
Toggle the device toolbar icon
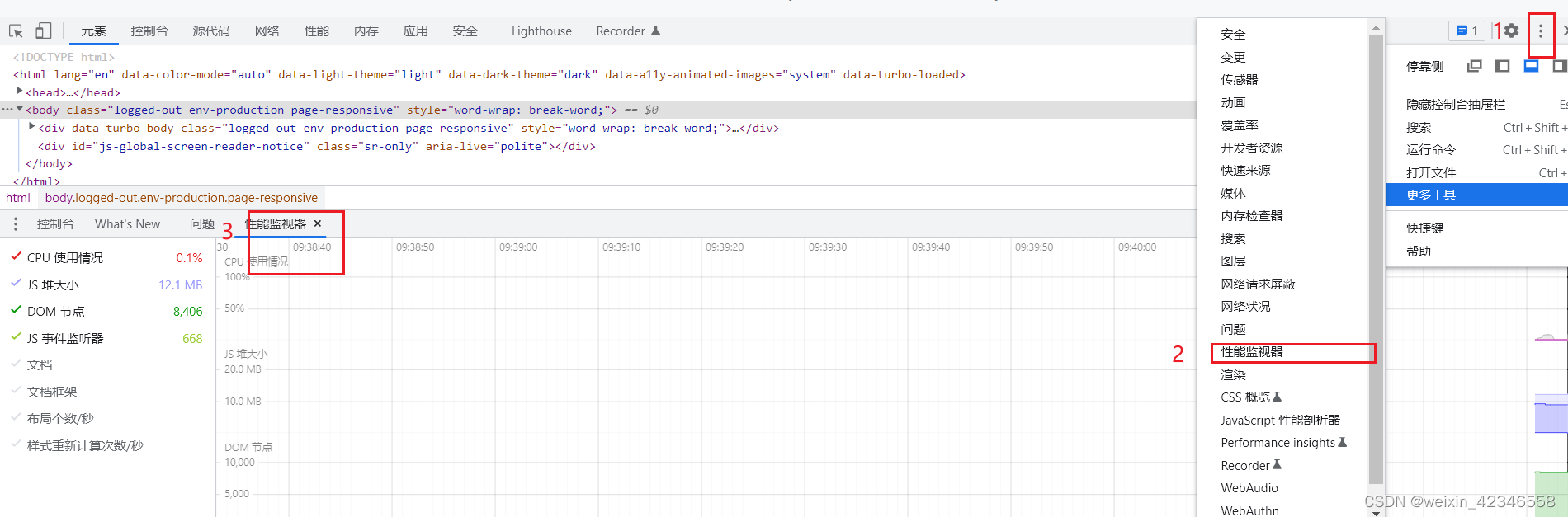point(44,31)
